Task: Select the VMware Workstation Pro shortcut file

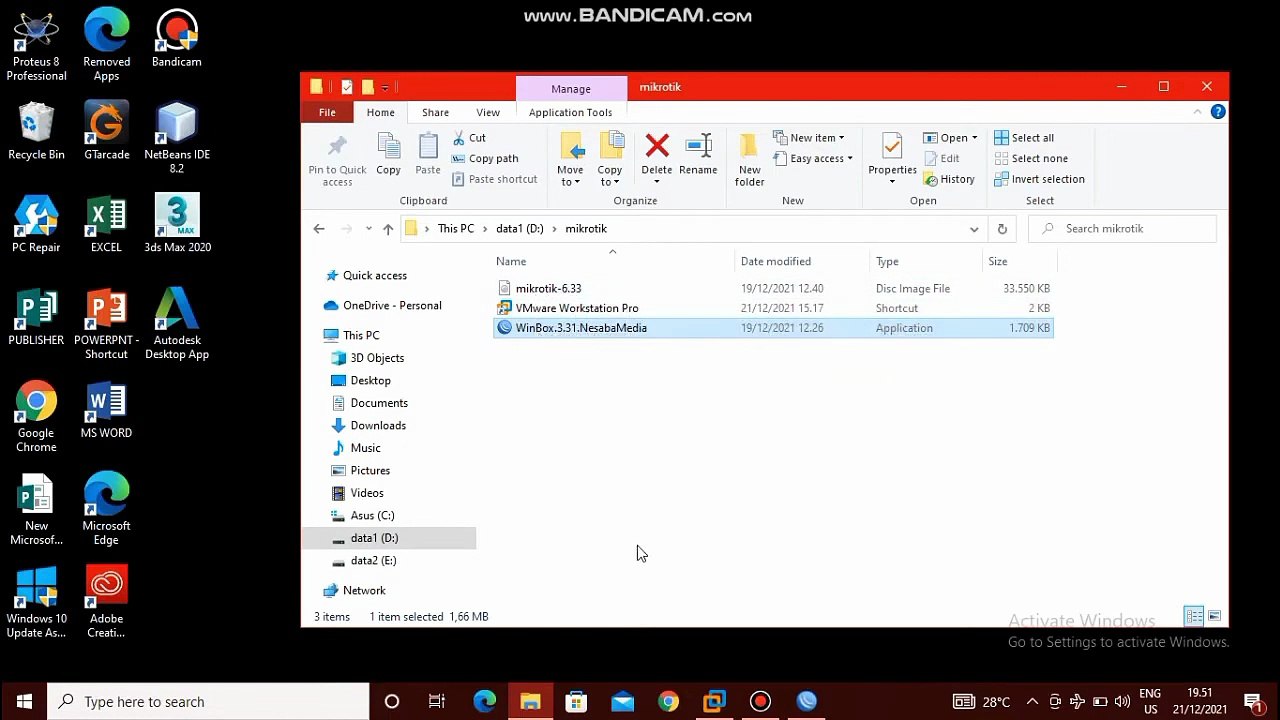Action: (773, 308)
